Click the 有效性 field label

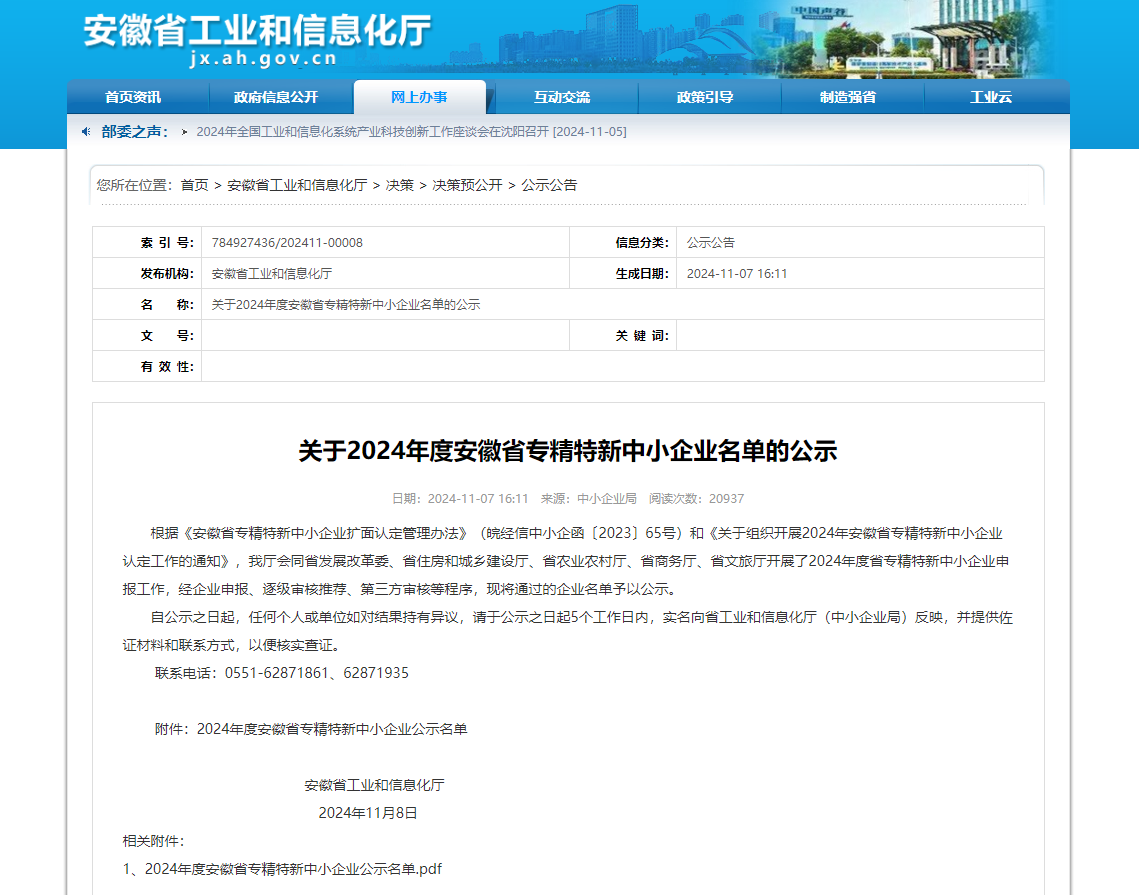coord(167,367)
